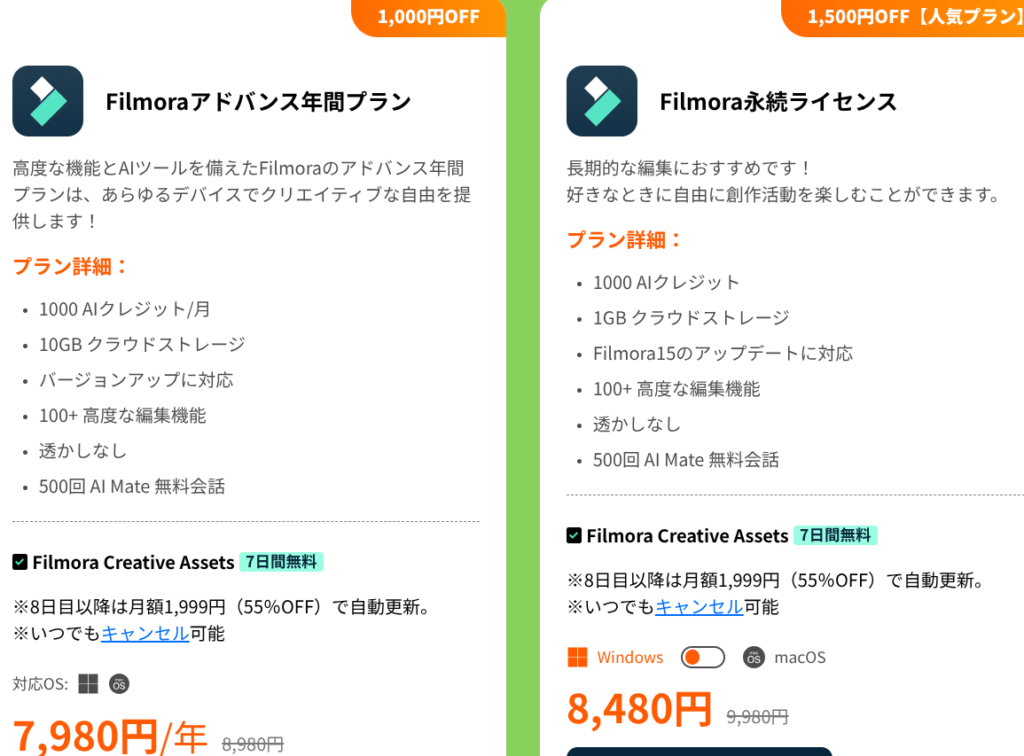Toggle the Windows/macOS switch
Screen dimensions: 1024x756
702,657
